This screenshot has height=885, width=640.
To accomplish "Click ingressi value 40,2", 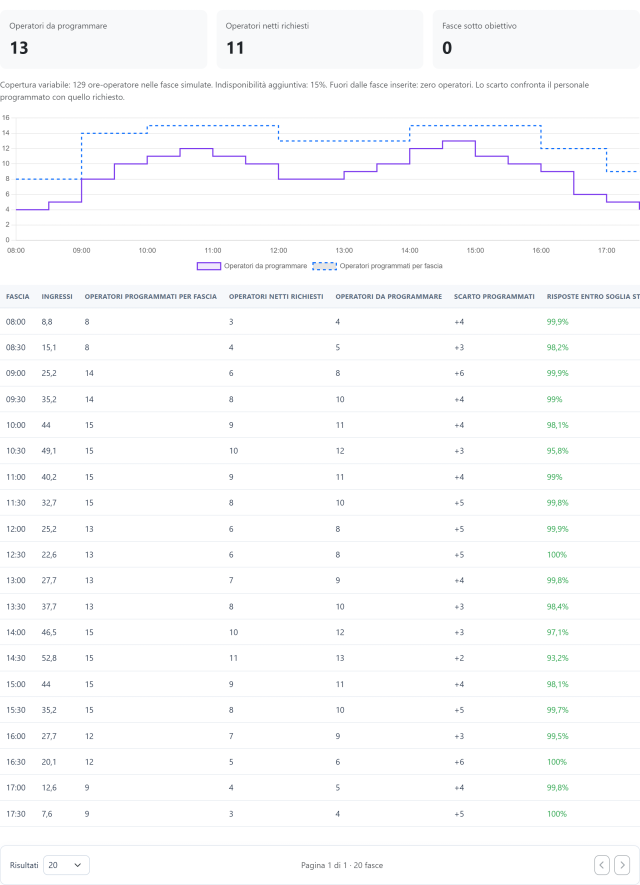I will [x=49, y=477].
